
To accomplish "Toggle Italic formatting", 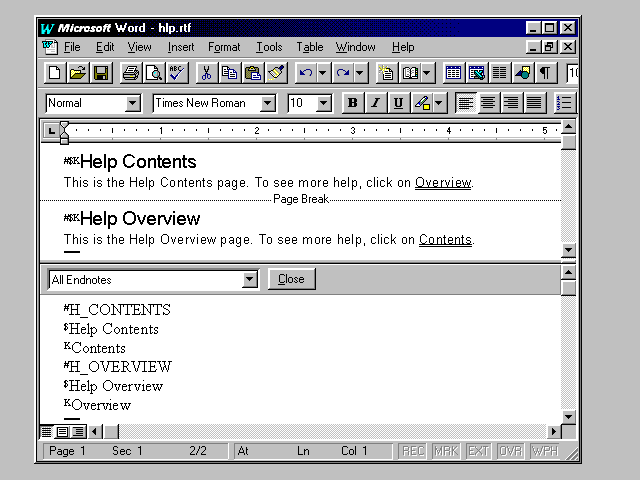I will pyautogui.click(x=375, y=103).
